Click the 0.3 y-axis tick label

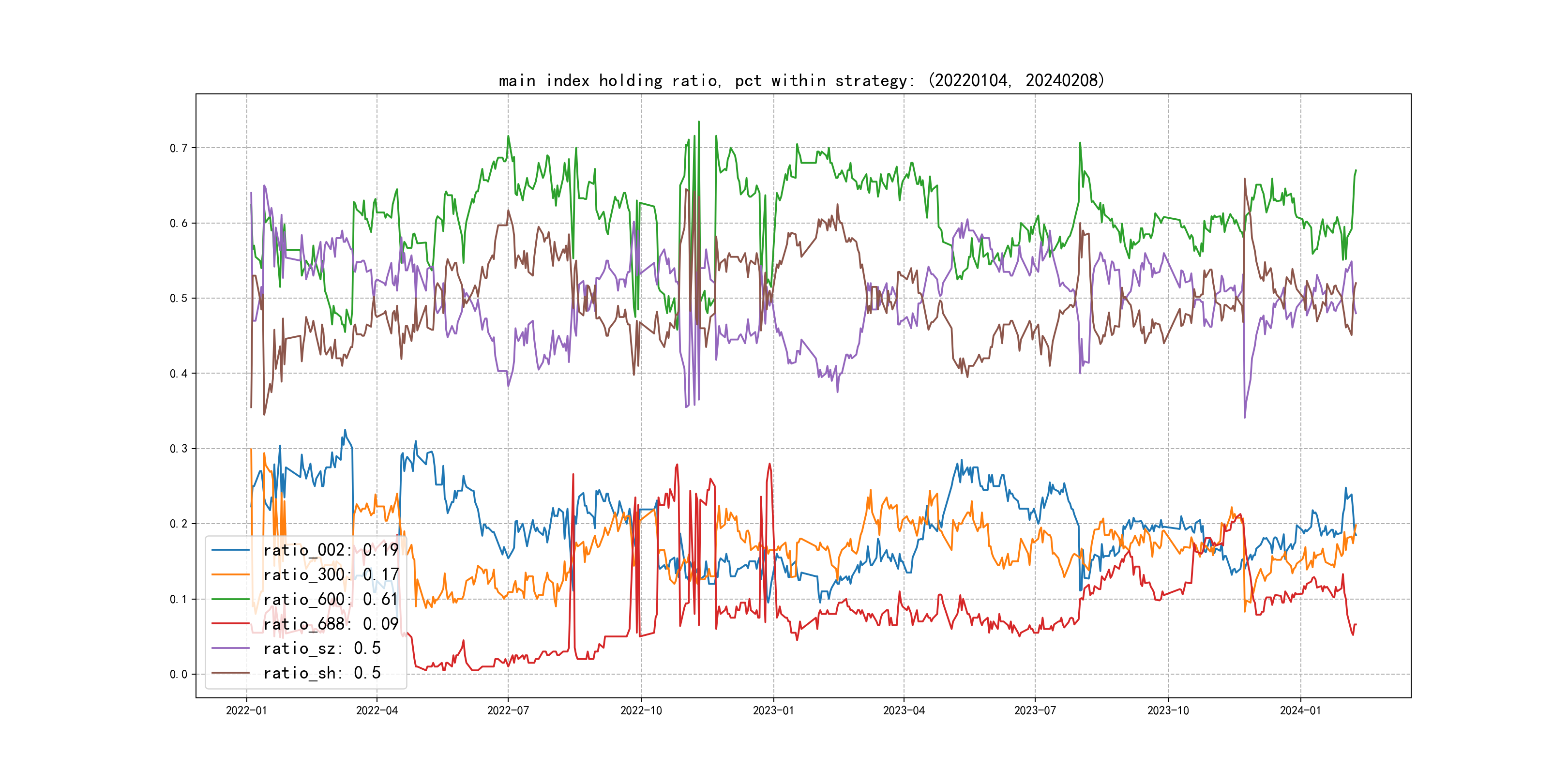(x=179, y=449)
